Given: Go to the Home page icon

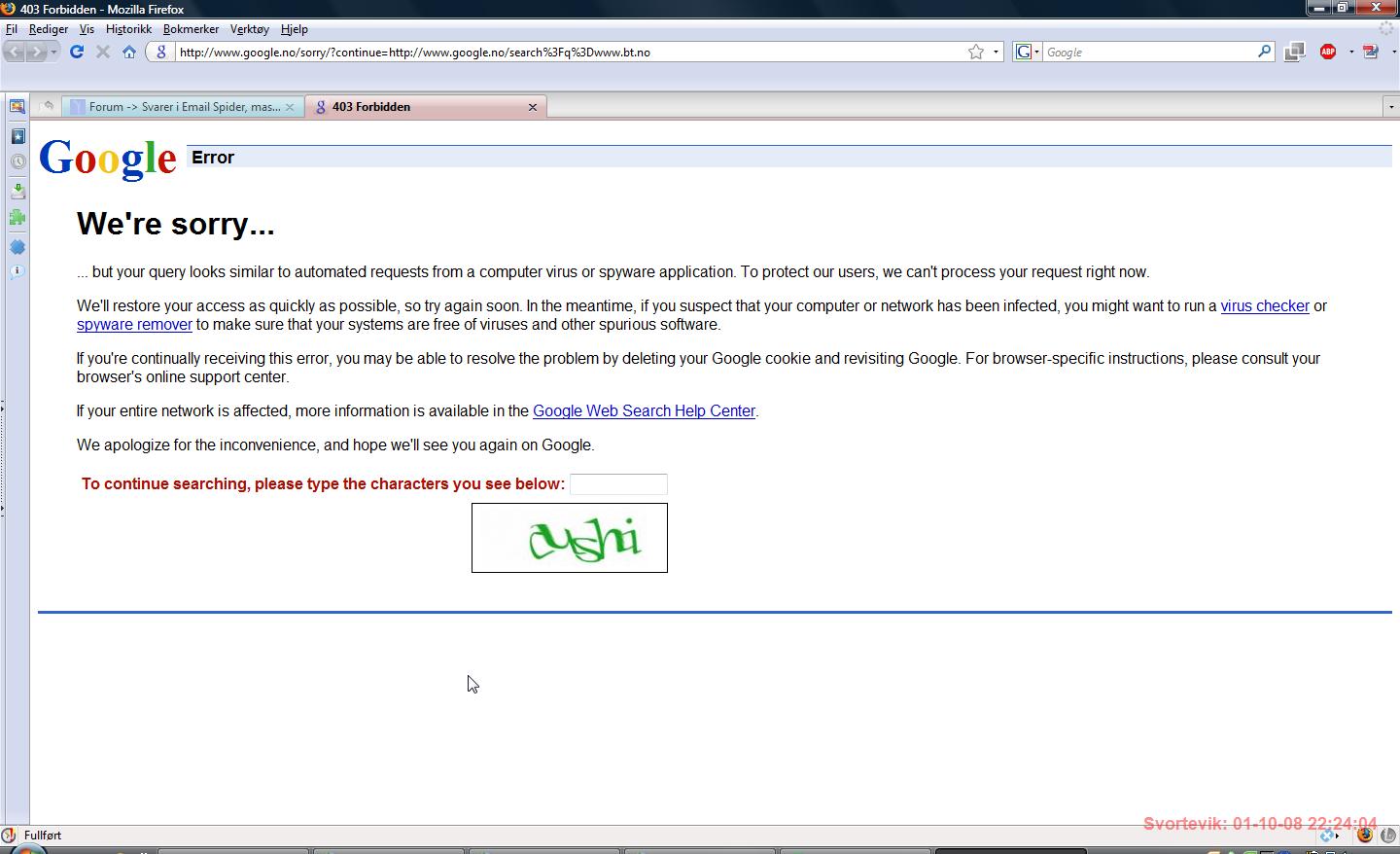Looking at the screenshot, I should coord(129,52).
